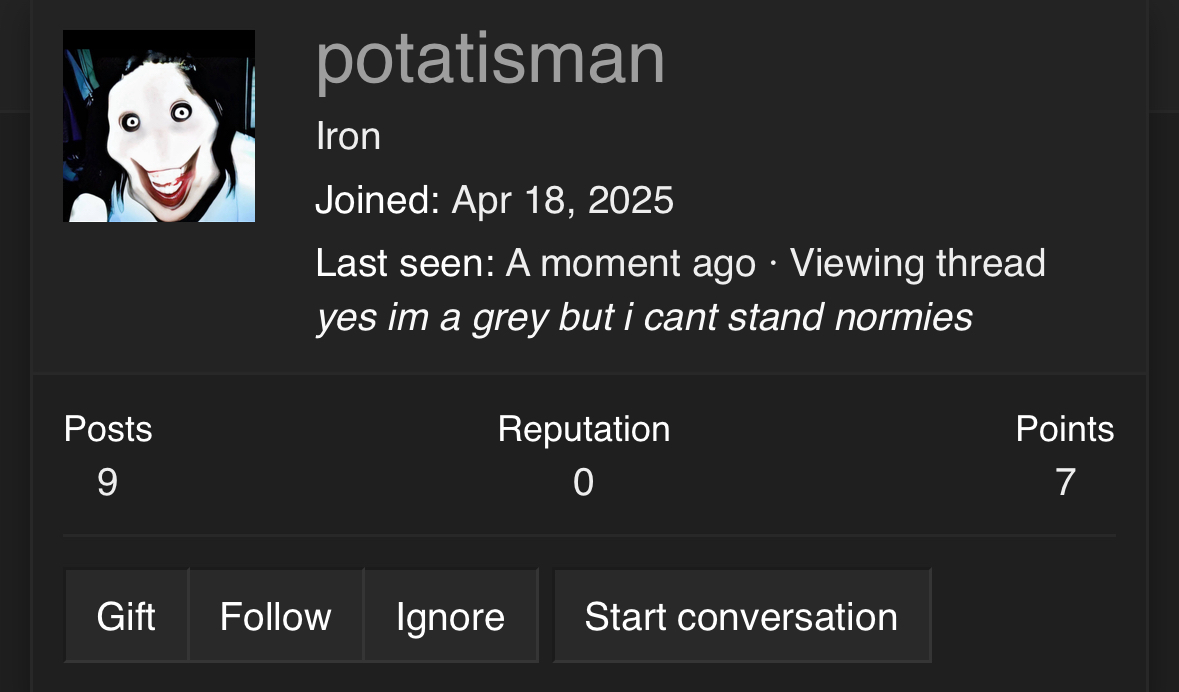Select the Iron rank title
The height and width of the screenshot is (692, 1179).
(348, 136)
